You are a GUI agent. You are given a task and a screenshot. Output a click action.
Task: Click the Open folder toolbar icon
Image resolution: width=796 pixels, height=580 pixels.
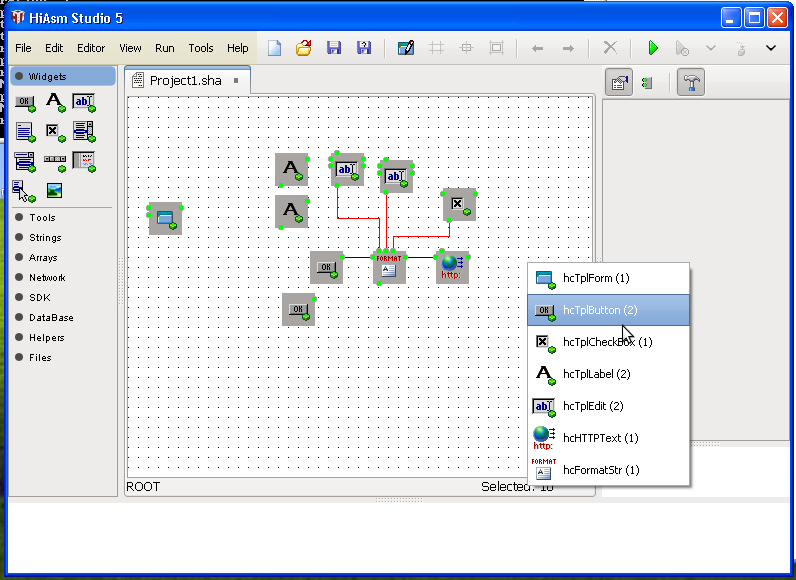[304, 48]
